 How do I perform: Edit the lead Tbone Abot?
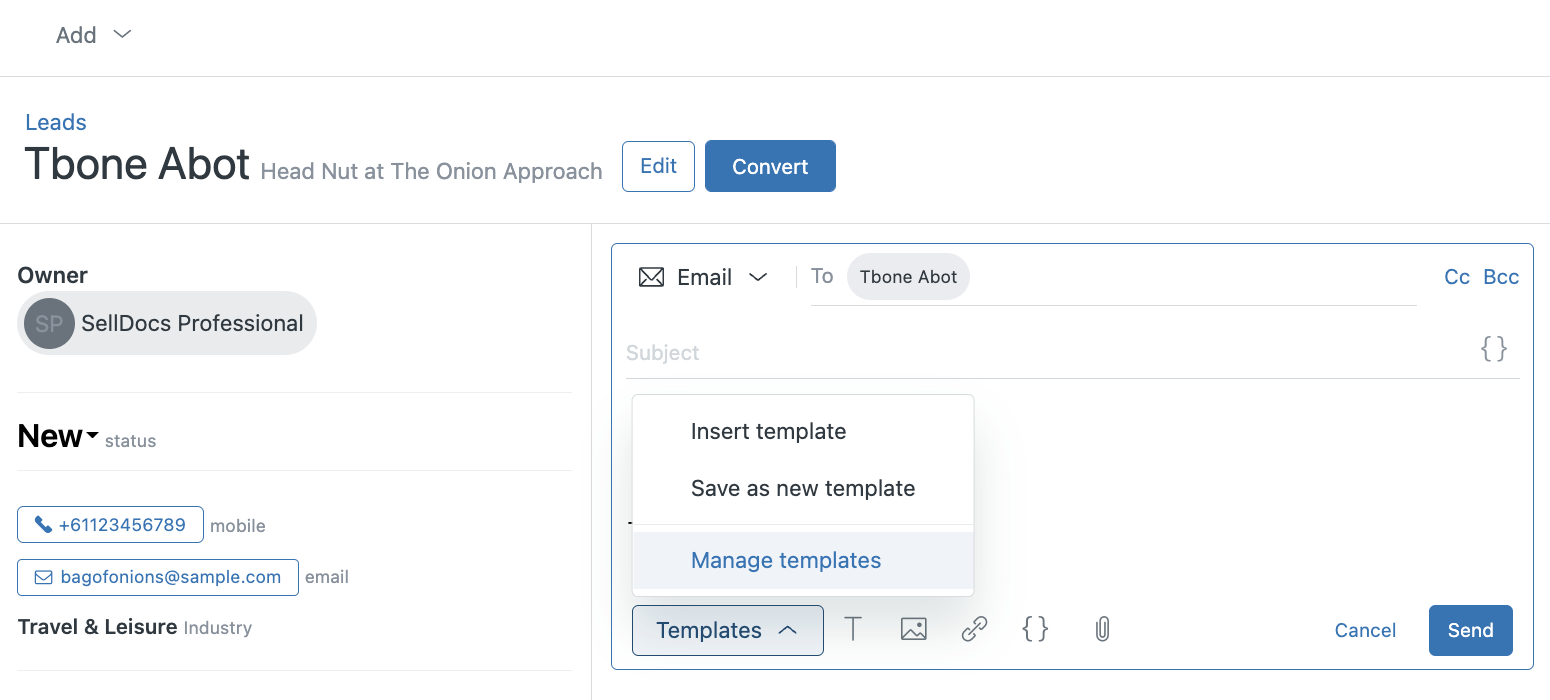coord(658,166)
